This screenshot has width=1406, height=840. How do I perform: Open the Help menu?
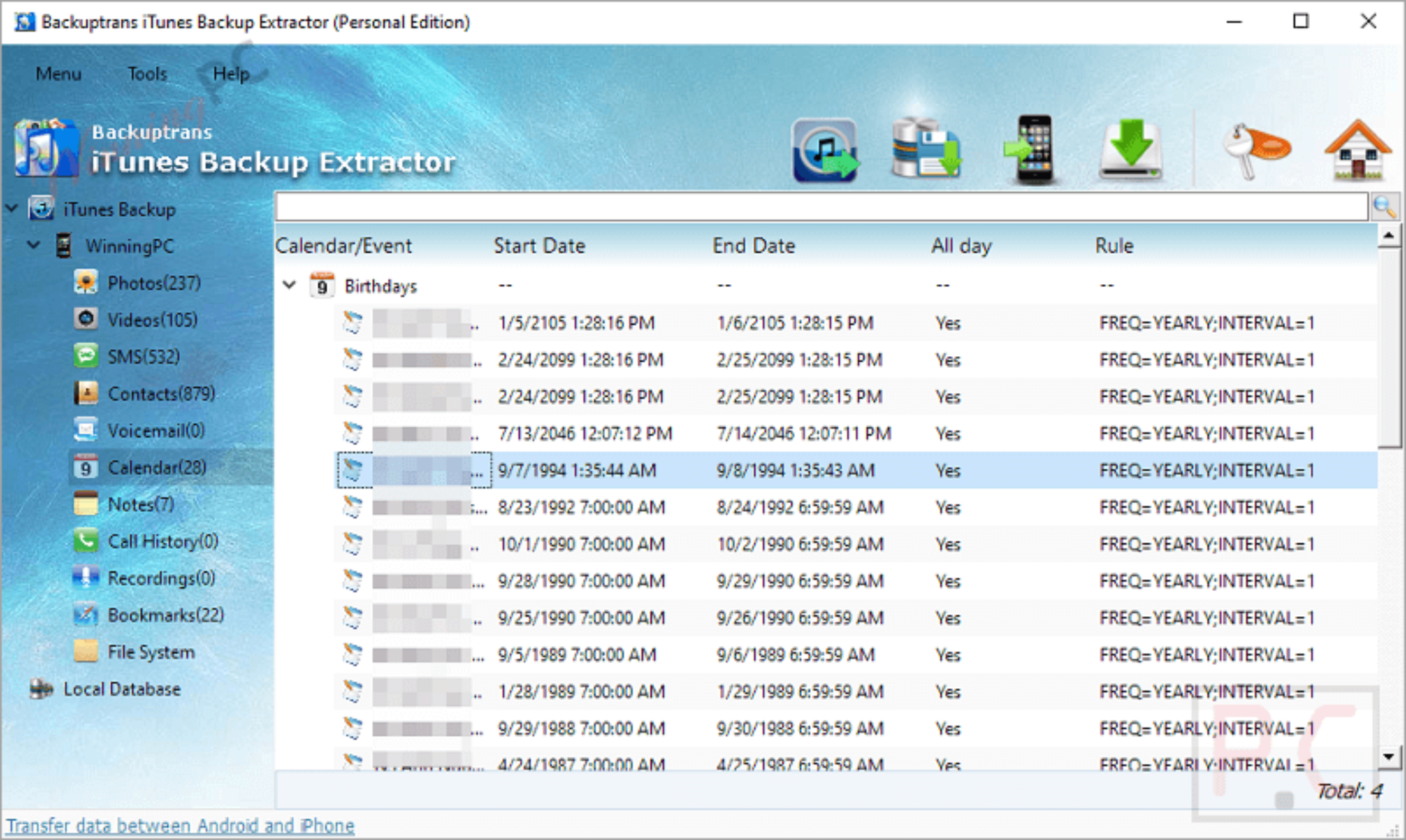click(x=231, y=73)
